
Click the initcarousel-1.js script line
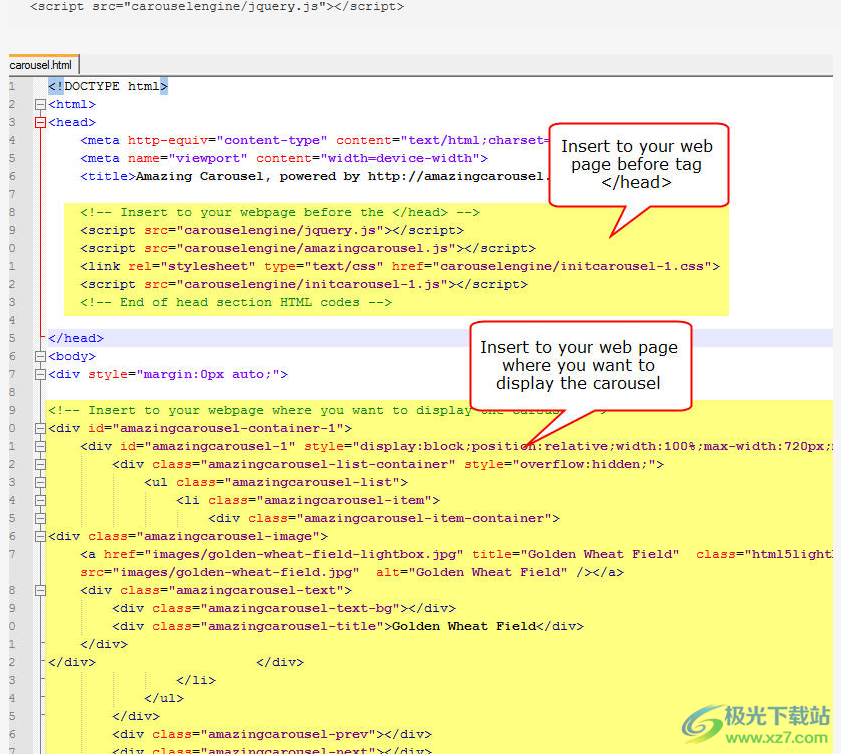coord(304,284)
